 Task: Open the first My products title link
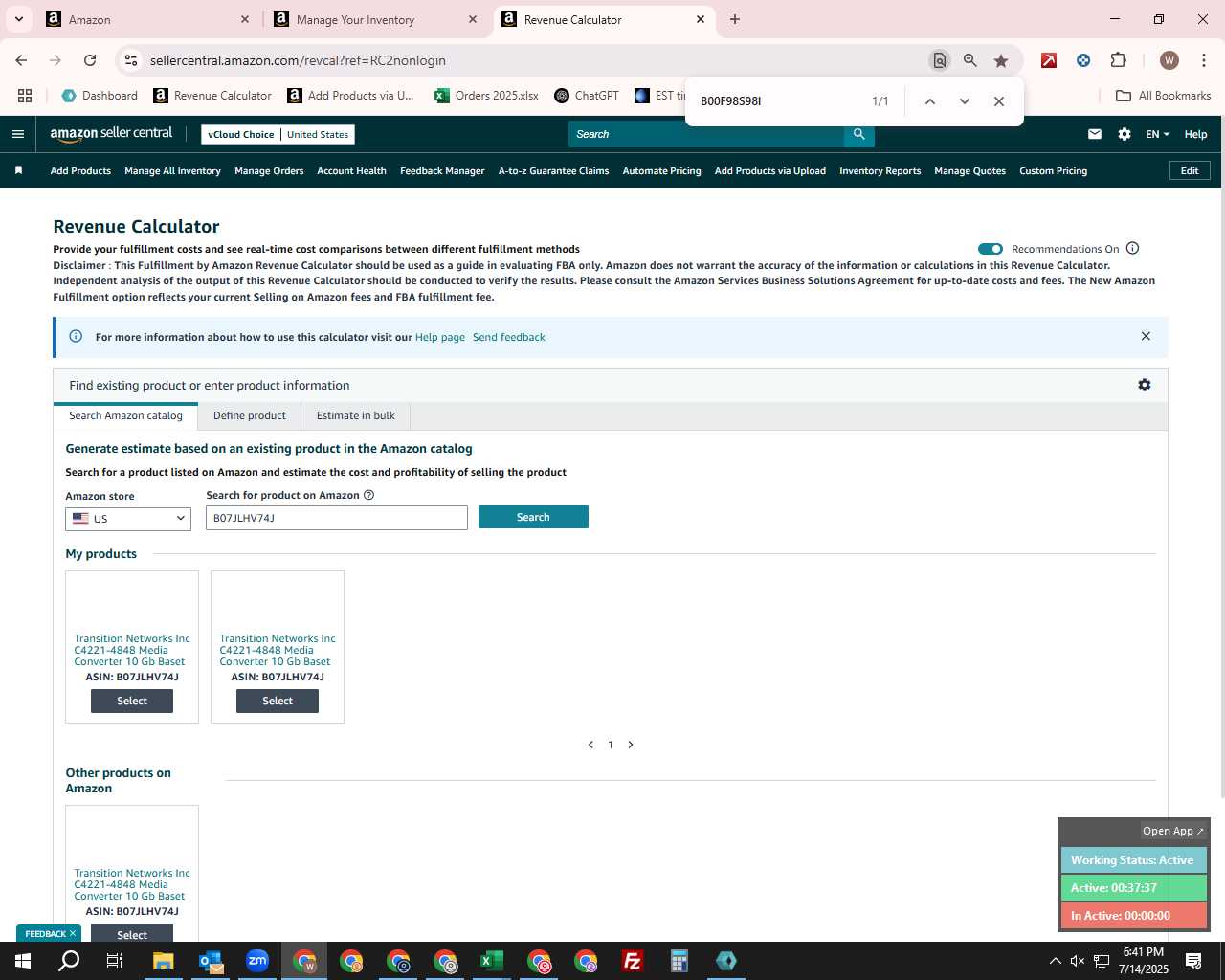click(x=132, y=650)
